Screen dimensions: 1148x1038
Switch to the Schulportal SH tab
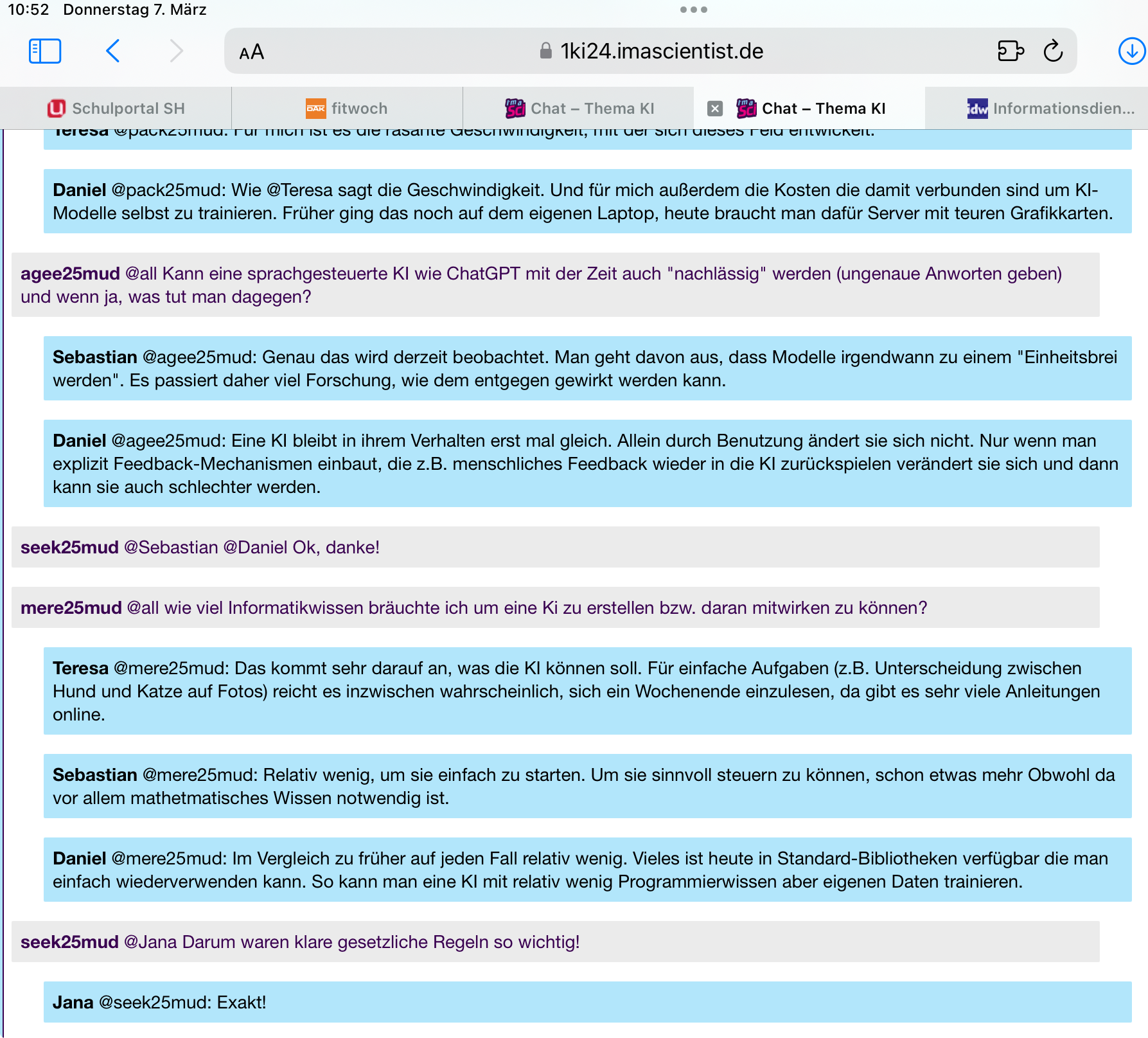point(116,109)
